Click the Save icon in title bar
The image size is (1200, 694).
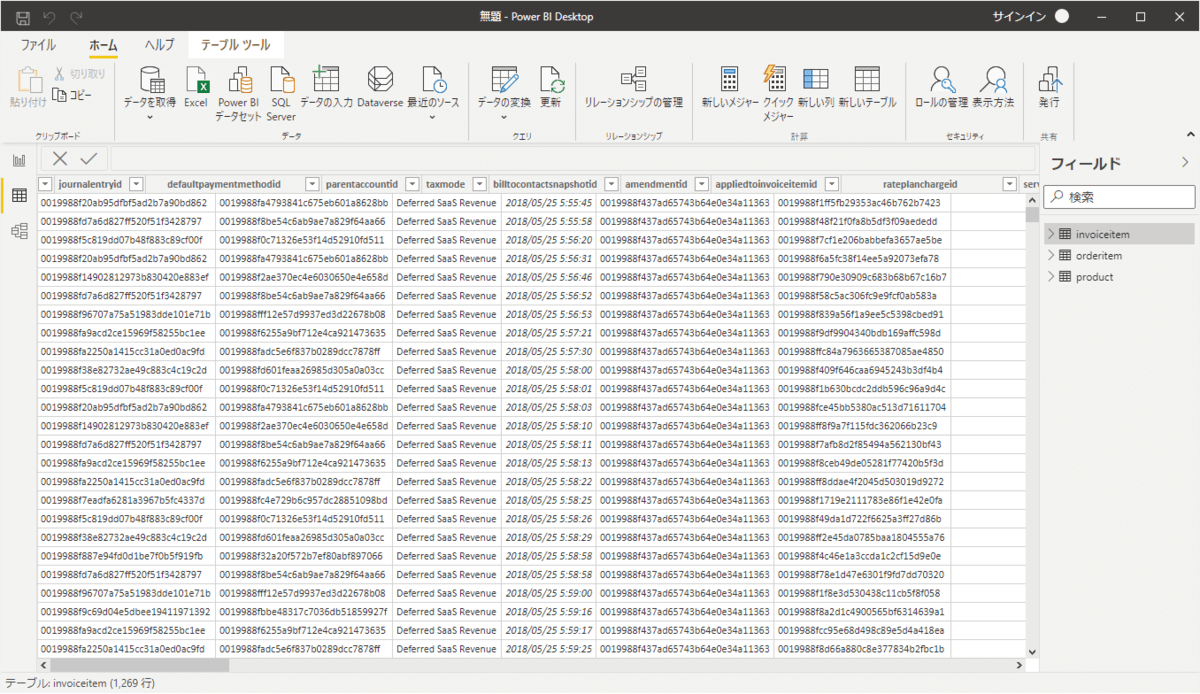click(x=23, y=17)
